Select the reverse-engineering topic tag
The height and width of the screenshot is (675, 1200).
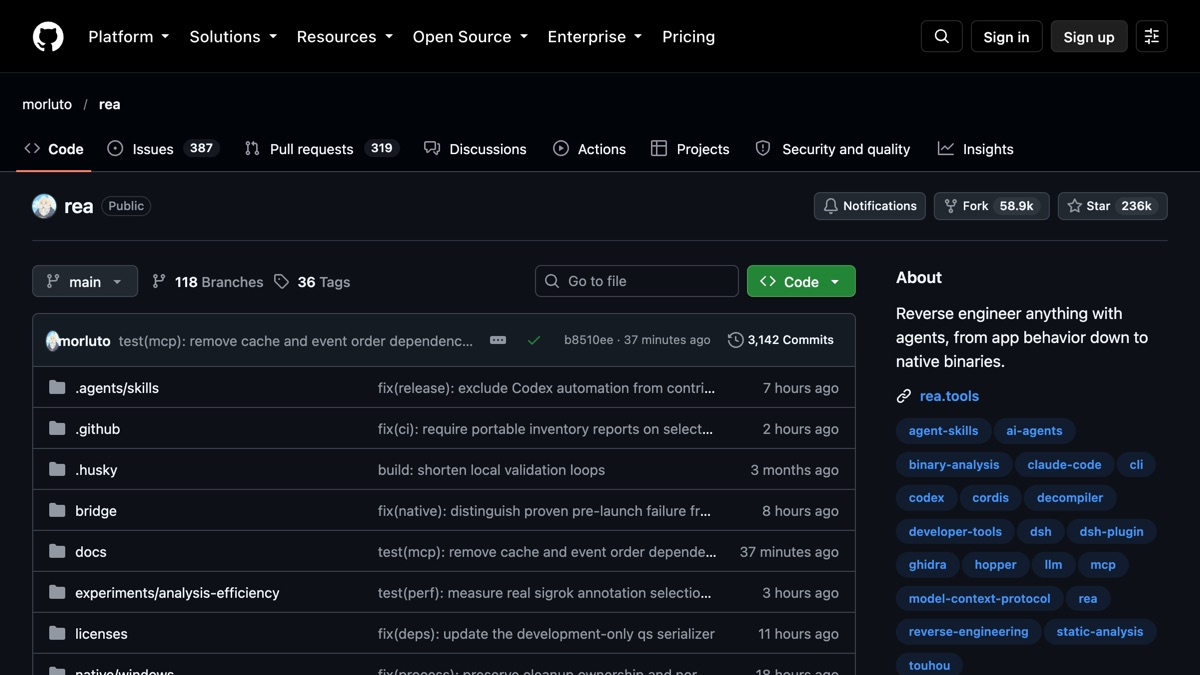pos(968,632)
